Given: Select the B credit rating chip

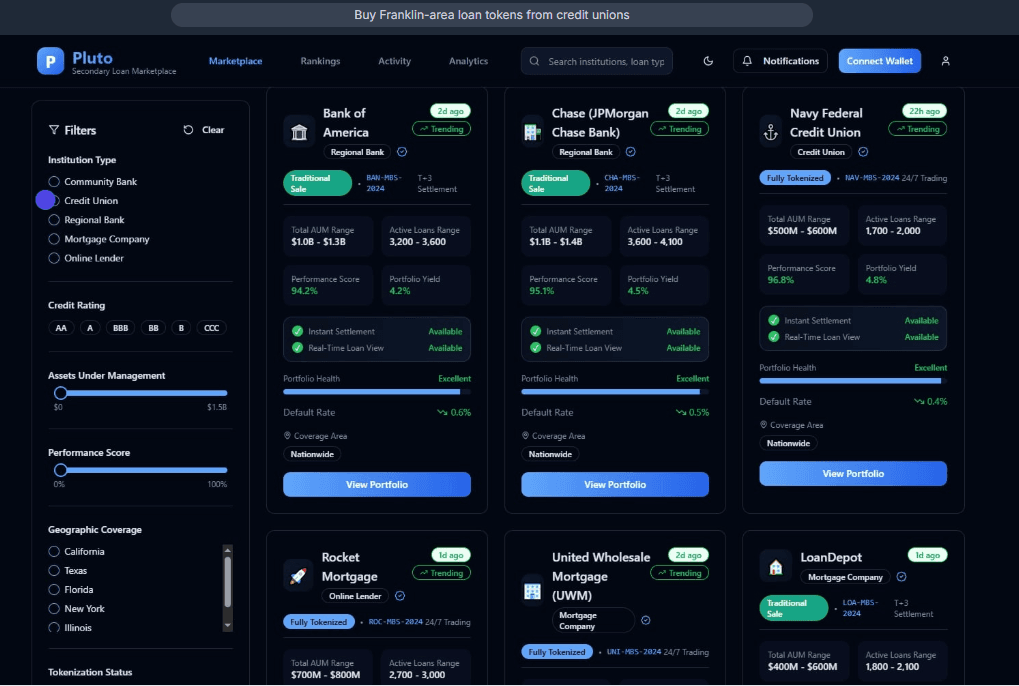Looking at the screenshot, I should pos(181,328).
